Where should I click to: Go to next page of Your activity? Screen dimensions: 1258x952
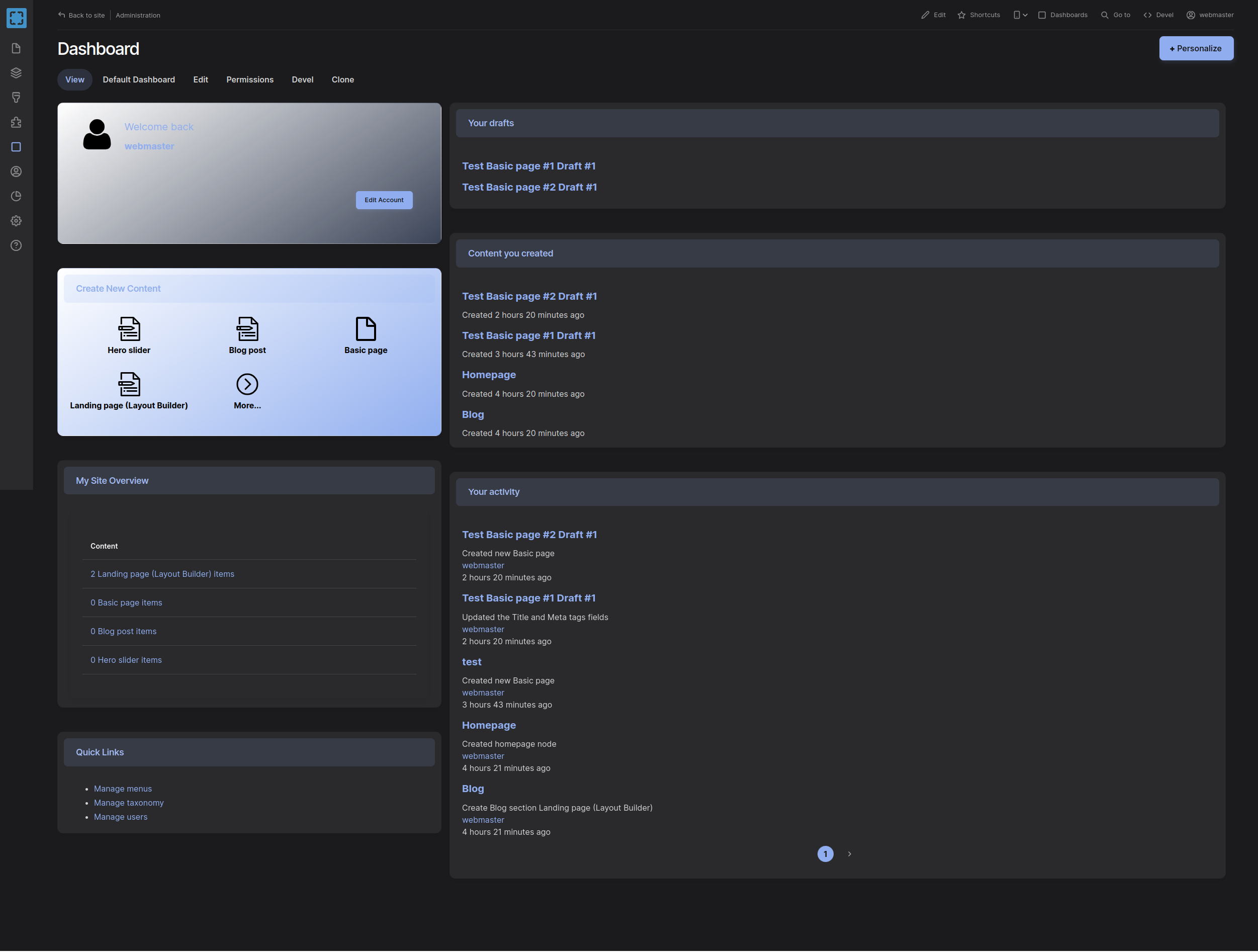[849, 853]
